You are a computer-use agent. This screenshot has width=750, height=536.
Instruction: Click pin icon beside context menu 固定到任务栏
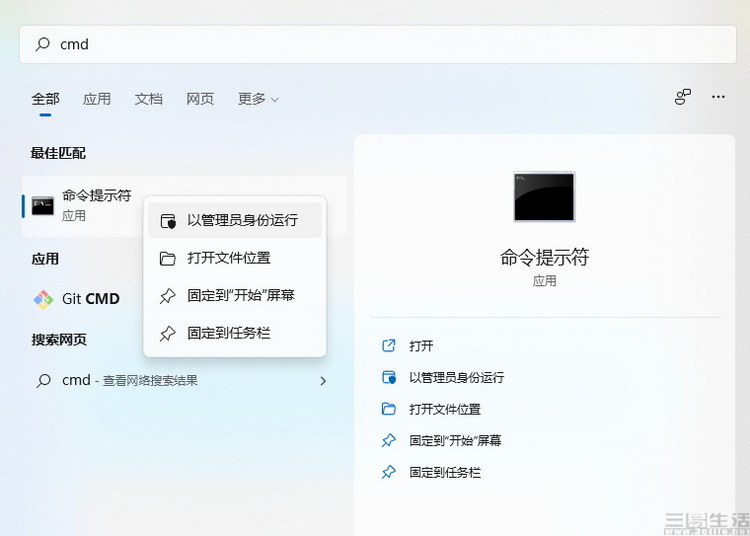(x=167, y=333)
